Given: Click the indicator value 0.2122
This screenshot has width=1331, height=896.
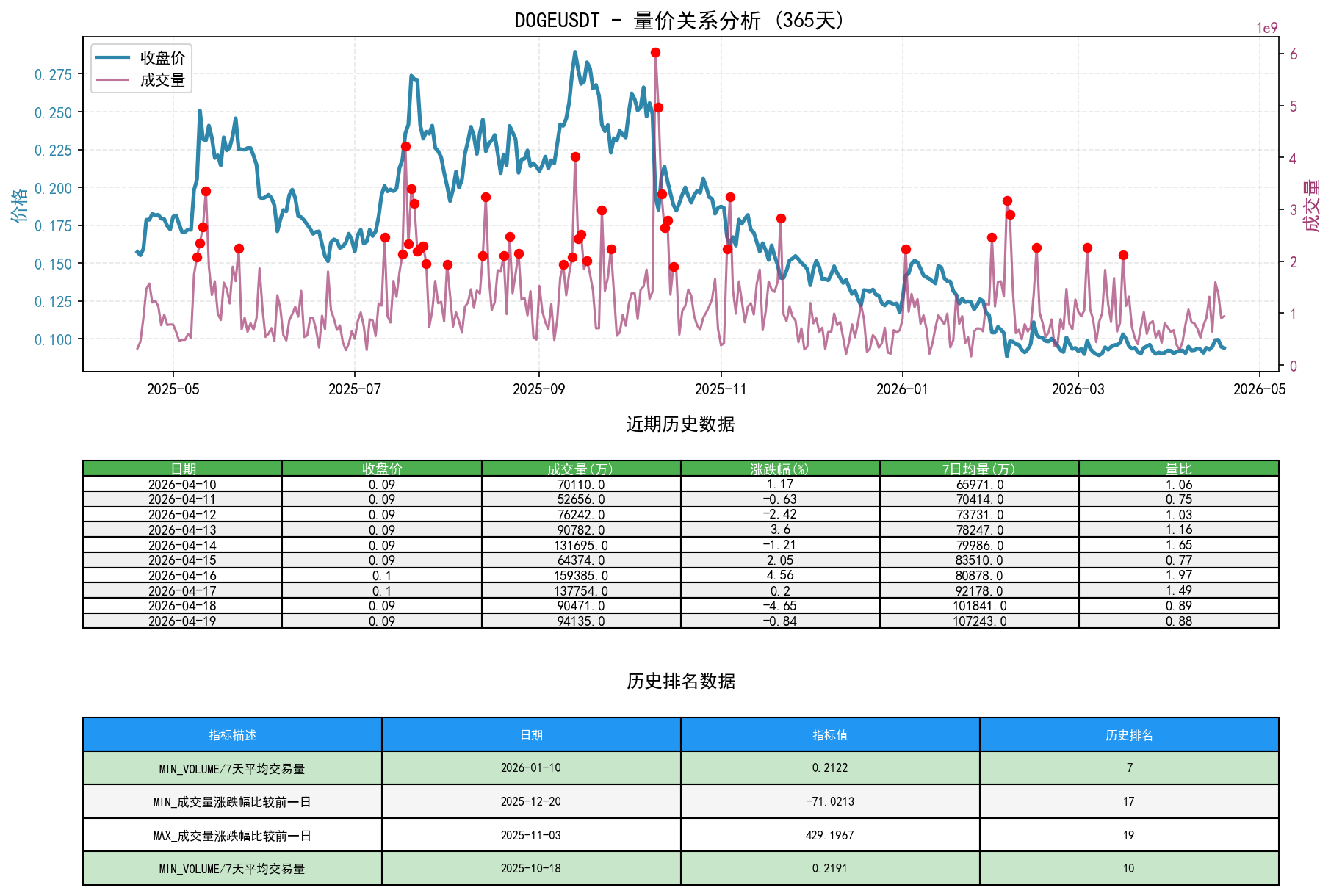Looking at the screenshot, I should click(x=830, y=768).
